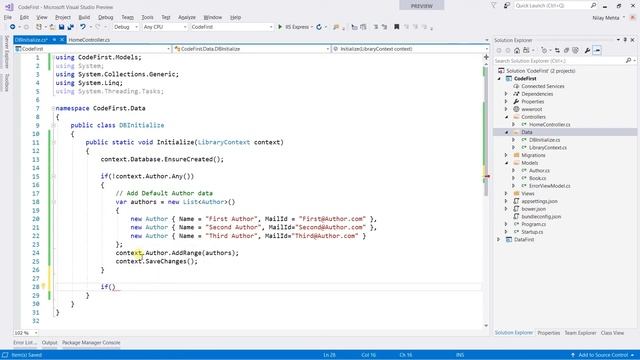This screenshot has width=640, height=360.
Task: Collapse DBInitialize class outline toggle
Action: tap(53, 125)
